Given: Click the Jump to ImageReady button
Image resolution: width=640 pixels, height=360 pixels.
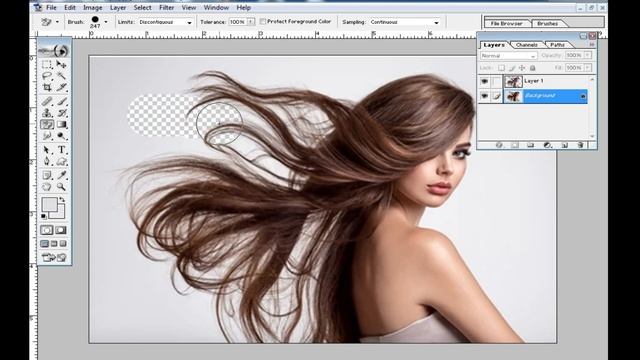Looking at the screenshot, I should 54,258.
